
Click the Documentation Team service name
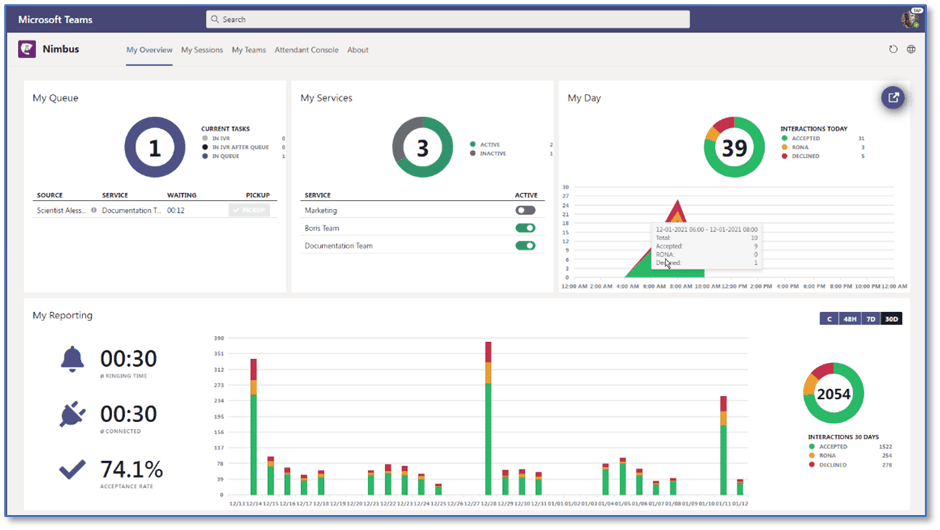click(339, 246)
